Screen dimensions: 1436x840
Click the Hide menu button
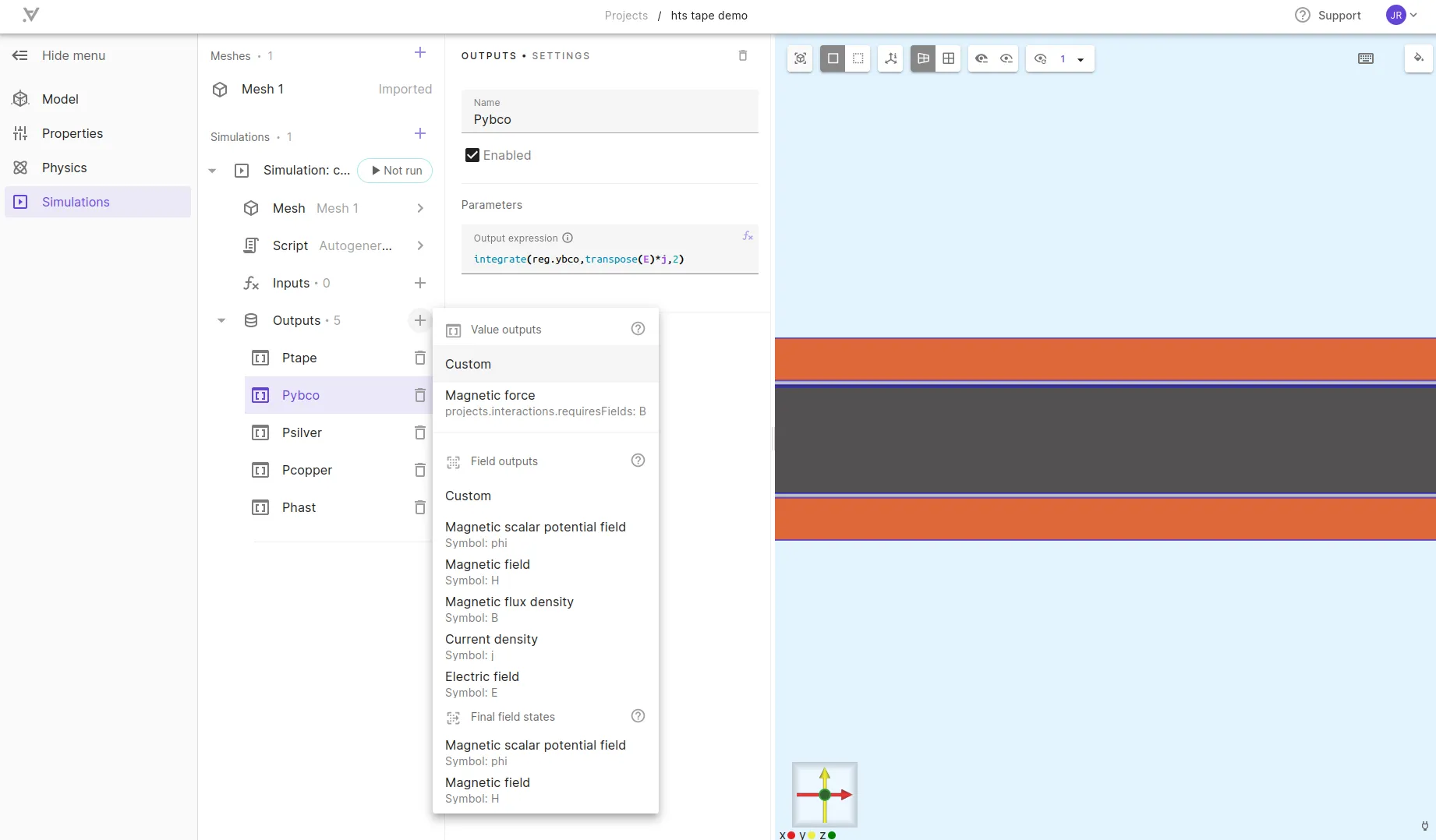point(59,55)
